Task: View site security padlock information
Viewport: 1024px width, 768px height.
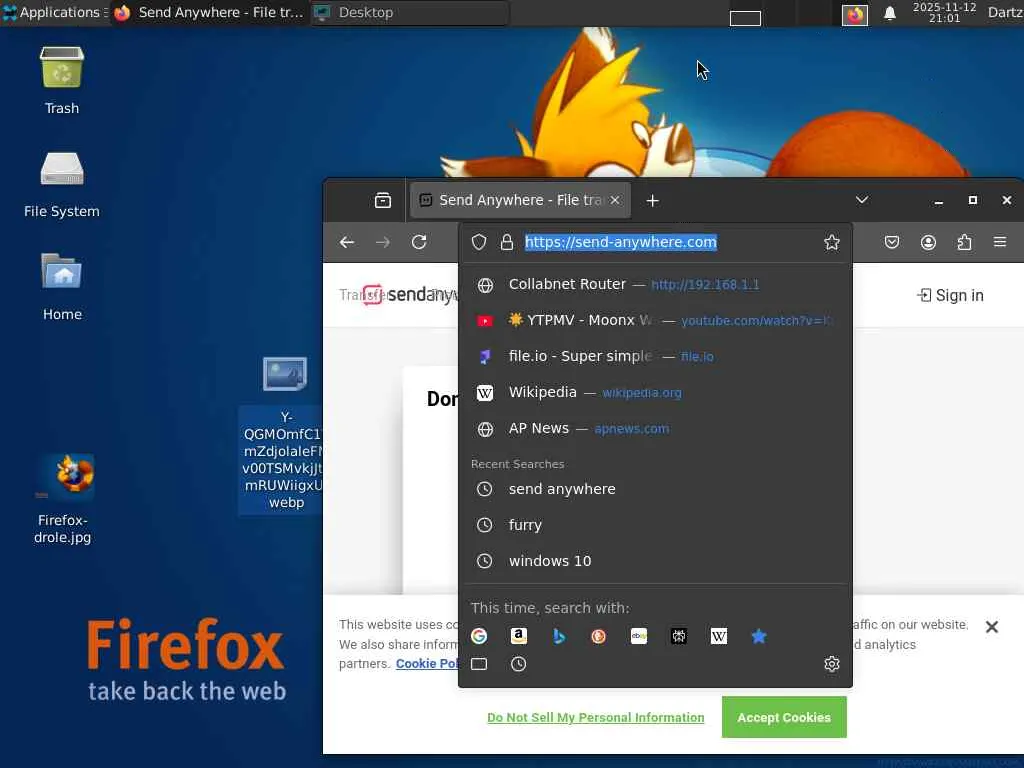Action: [x=507, y=242]
